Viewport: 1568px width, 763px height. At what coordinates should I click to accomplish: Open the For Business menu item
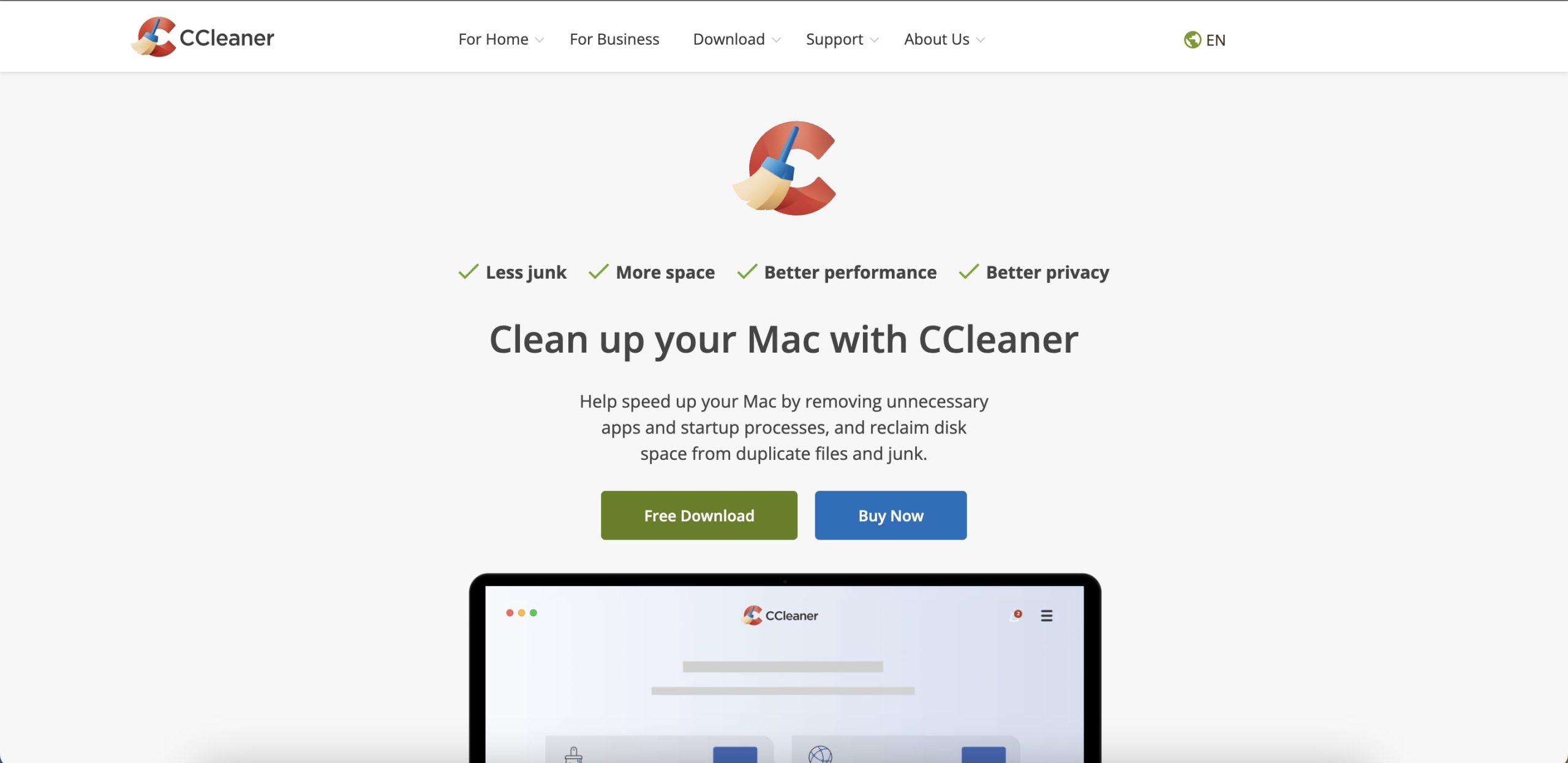click(x=614, y=39)
